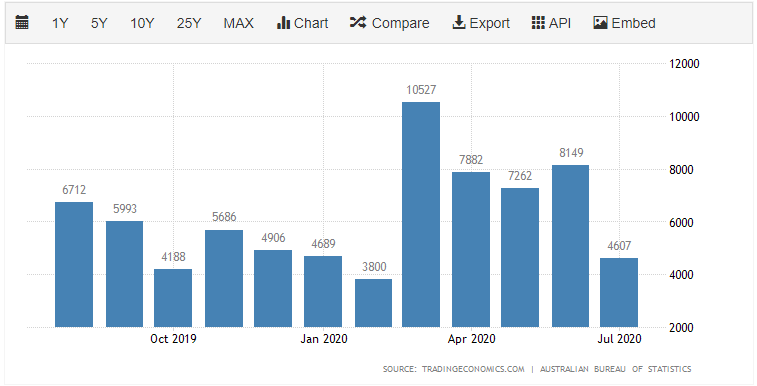Viewport: 757px width, 386px height.
Task: Open the Chart type menu
Action: (x=302, y=23)
